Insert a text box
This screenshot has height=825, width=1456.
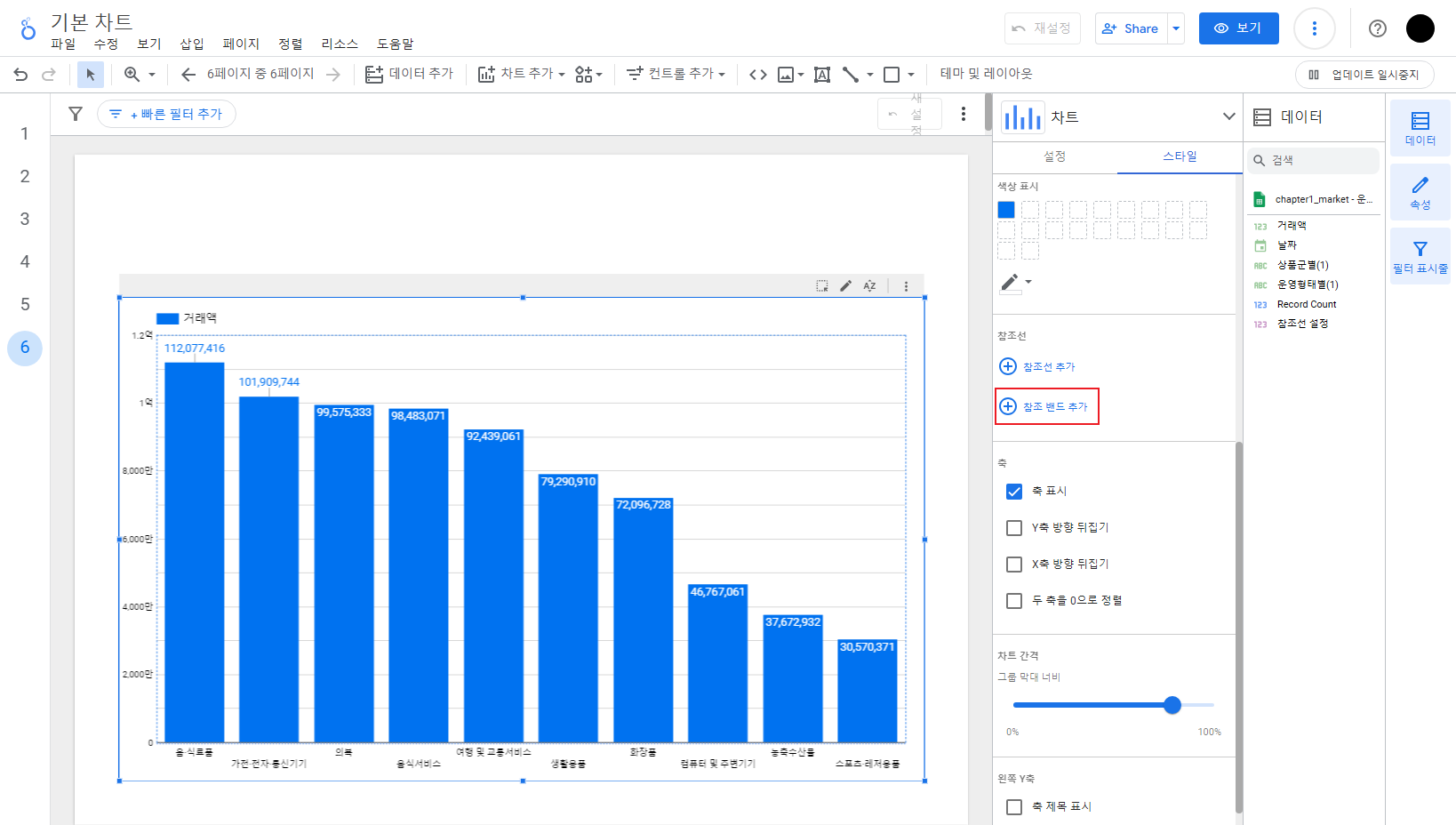pyautogui.click(x=822, y=75)
